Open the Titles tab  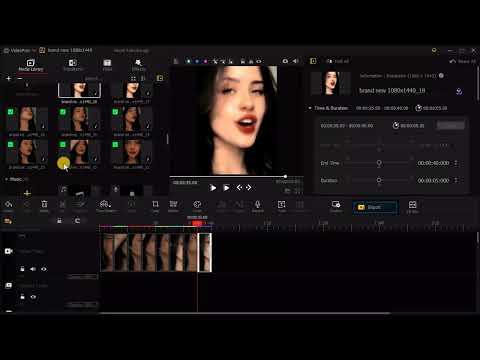pyautogui.click(x=107, y=65)
